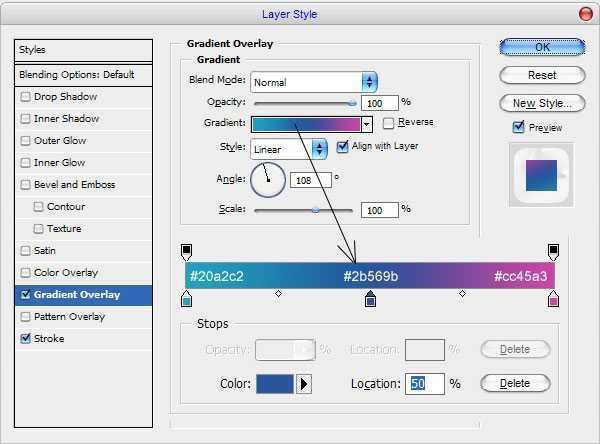
Task: Click the right midpoint diamond marker
Action: (462, 294)
